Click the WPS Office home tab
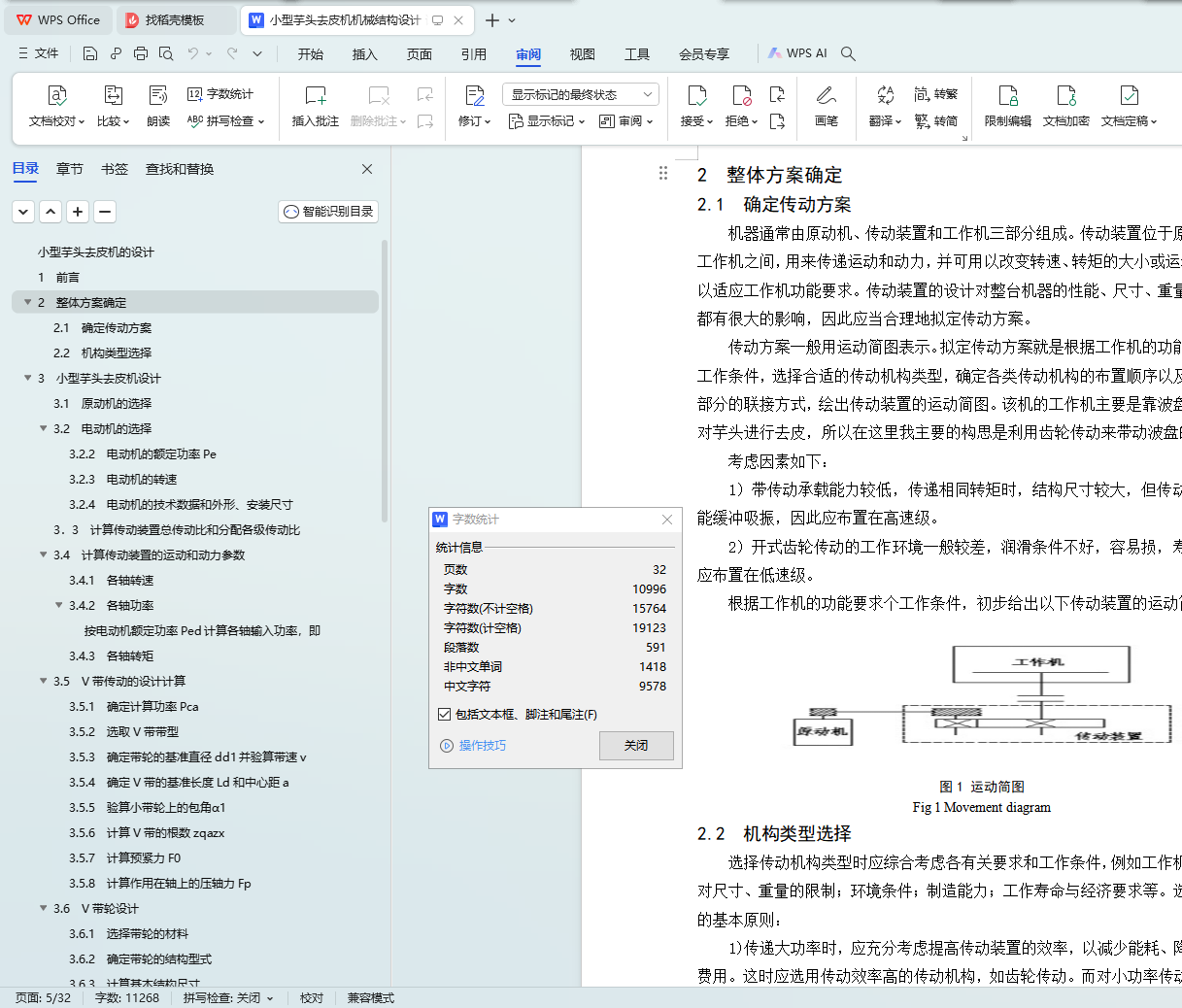 58,20
